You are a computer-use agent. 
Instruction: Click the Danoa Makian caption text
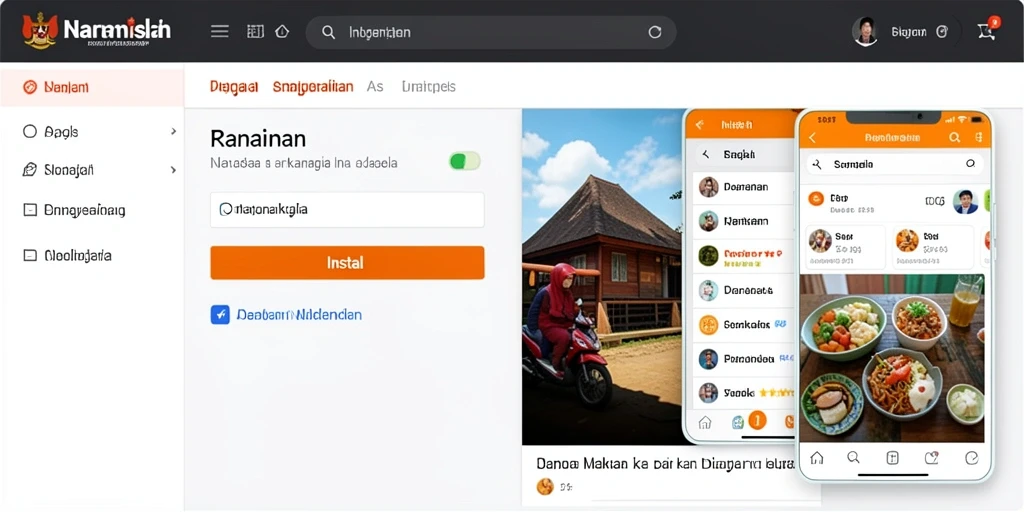(665, 464)
